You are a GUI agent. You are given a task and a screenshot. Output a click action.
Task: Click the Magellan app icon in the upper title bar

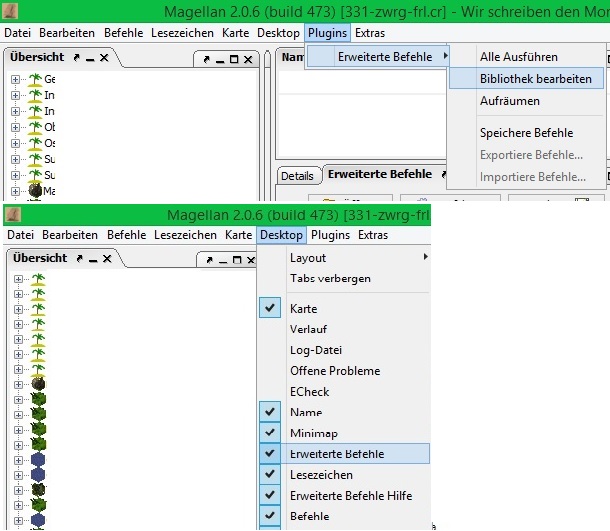(13, 12)
